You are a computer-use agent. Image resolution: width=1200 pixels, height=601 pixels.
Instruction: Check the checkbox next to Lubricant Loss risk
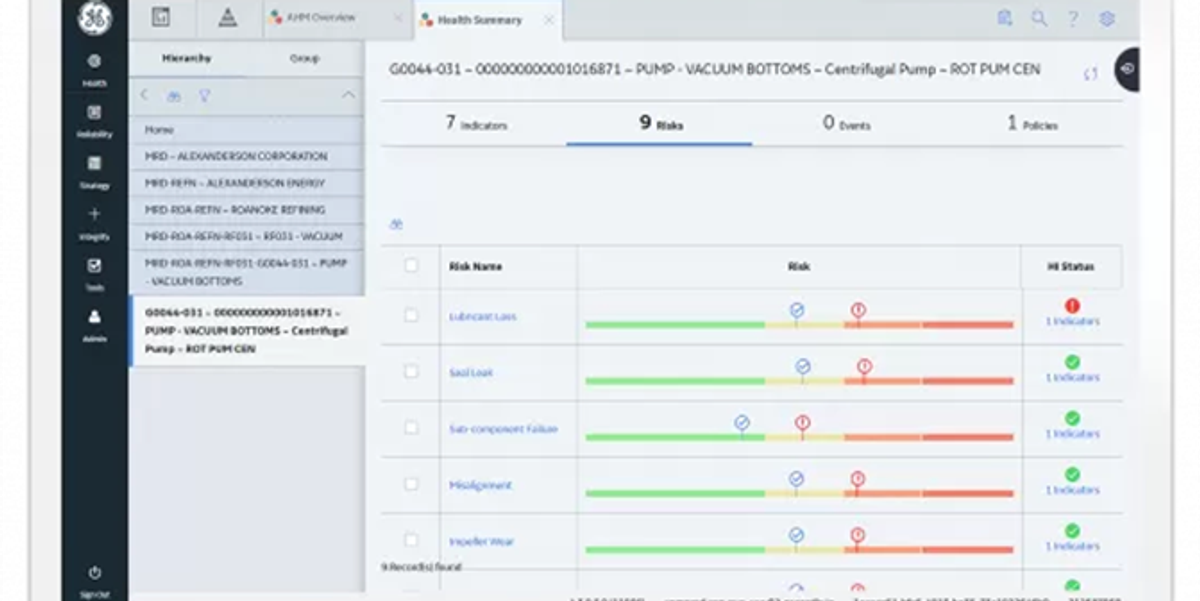pos(410,315)
